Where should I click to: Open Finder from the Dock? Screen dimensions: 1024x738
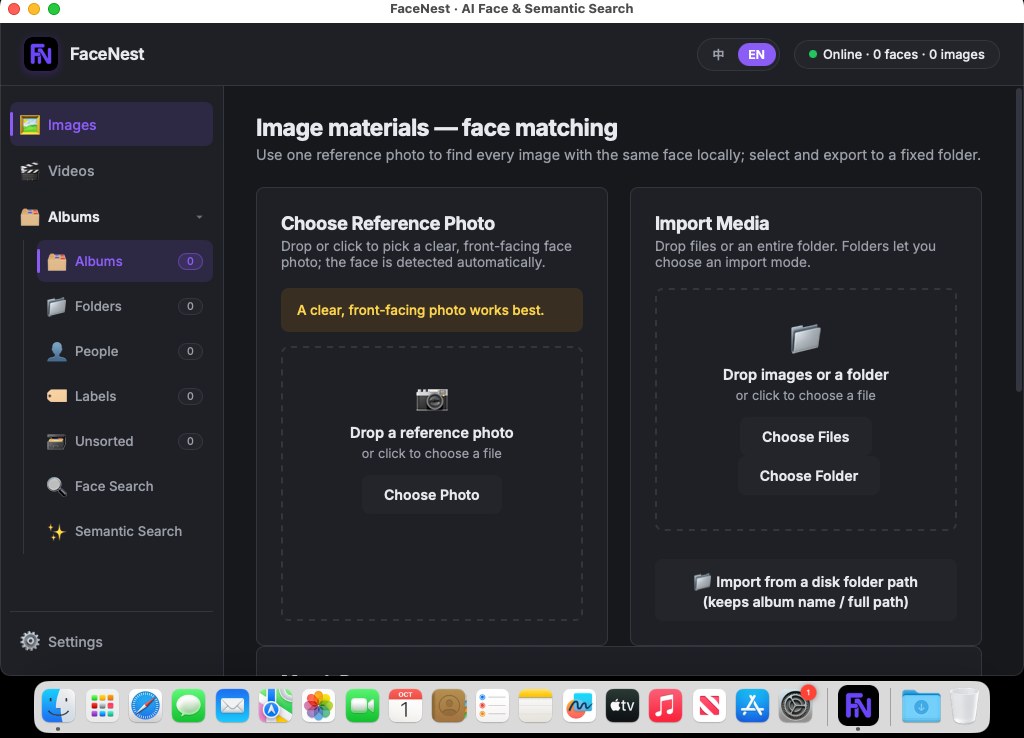tap(58, 706)
